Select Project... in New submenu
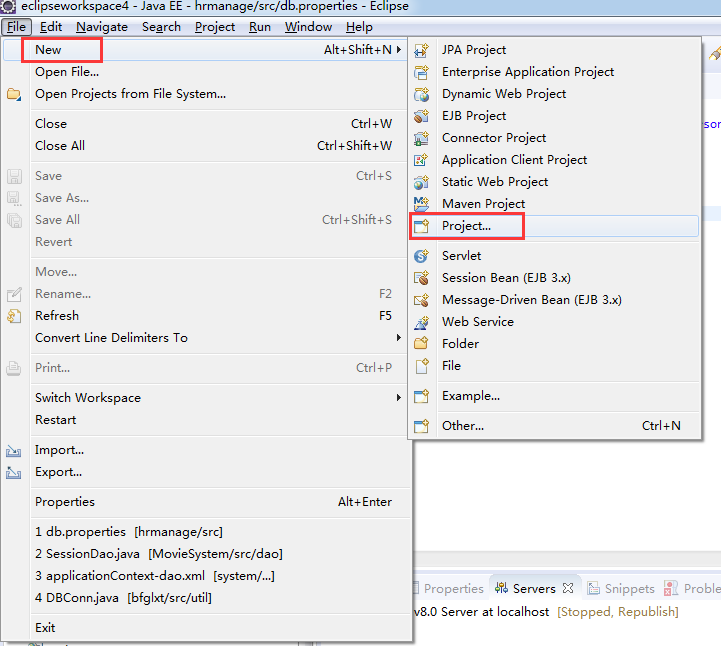Screen dimensions: 721x646 click(555, 226)
